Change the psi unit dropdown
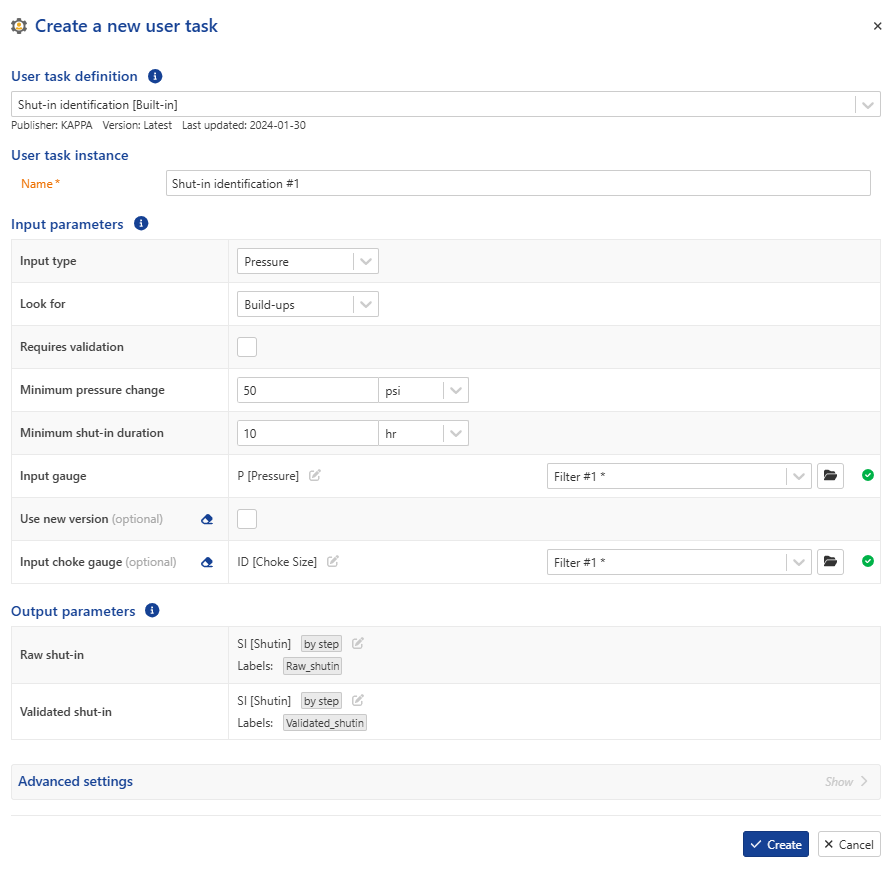This screenshot has height=870, width=891. [423, 390]
